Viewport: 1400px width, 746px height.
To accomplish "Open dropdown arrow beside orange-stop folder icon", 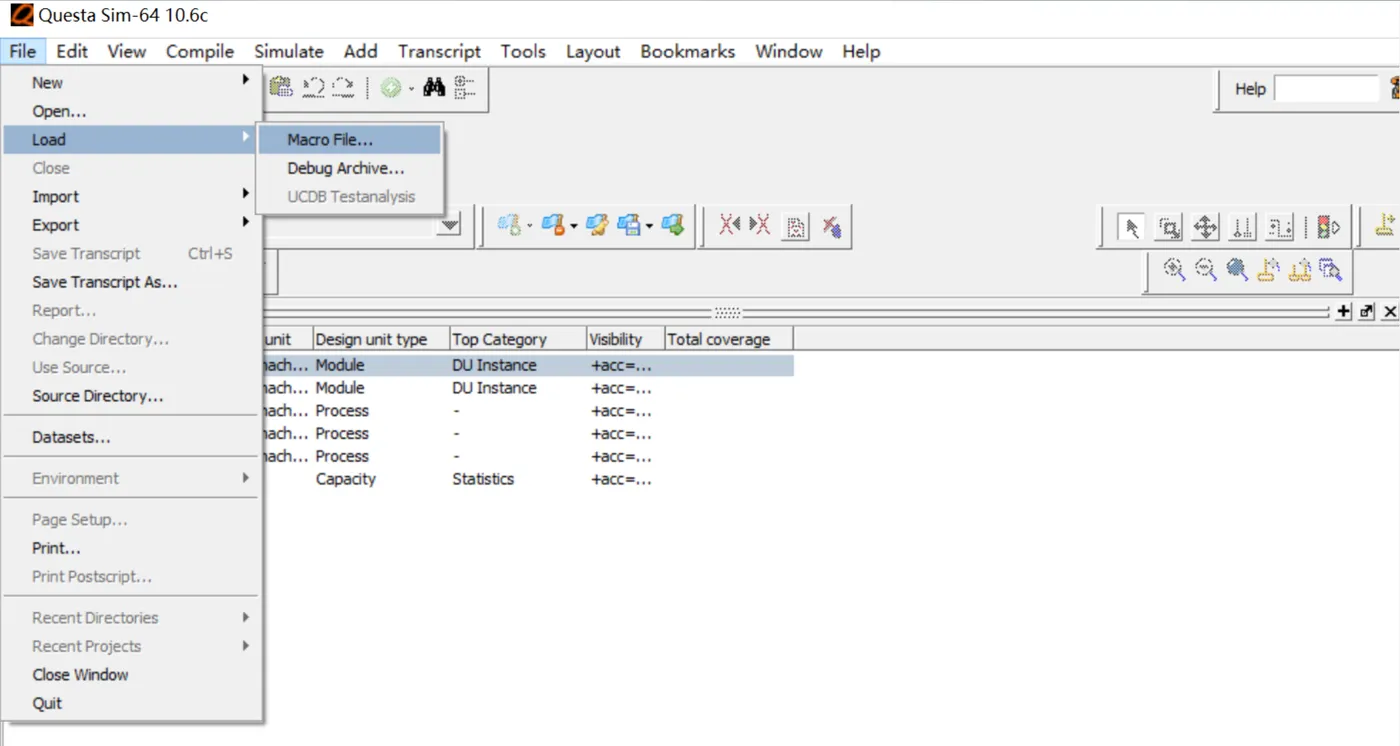I will point(574,227).
